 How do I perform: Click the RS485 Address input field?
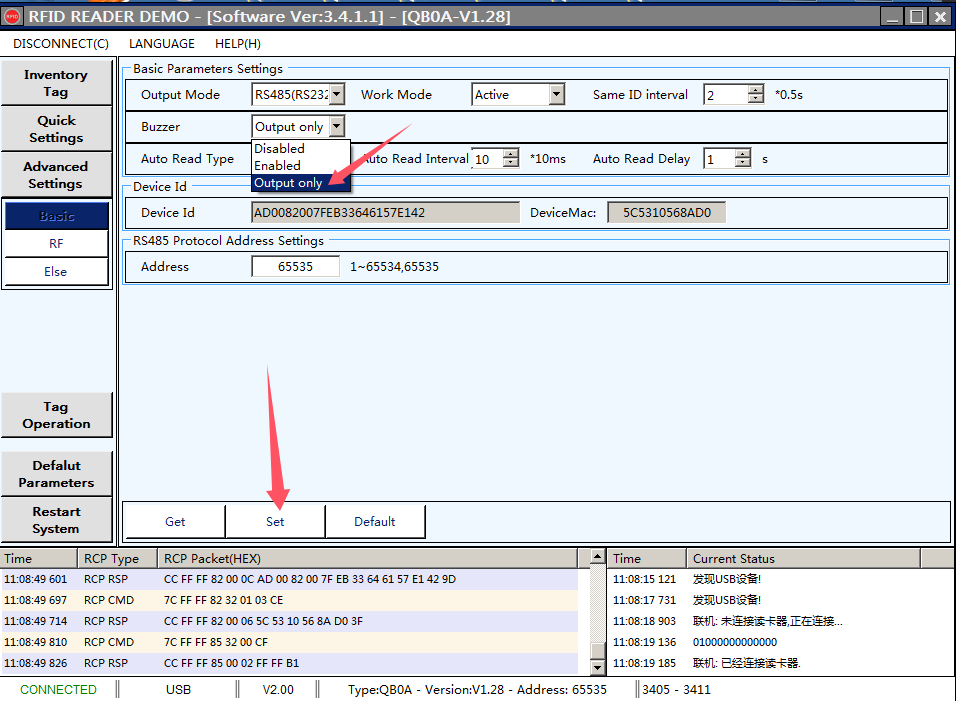[295, 267]
